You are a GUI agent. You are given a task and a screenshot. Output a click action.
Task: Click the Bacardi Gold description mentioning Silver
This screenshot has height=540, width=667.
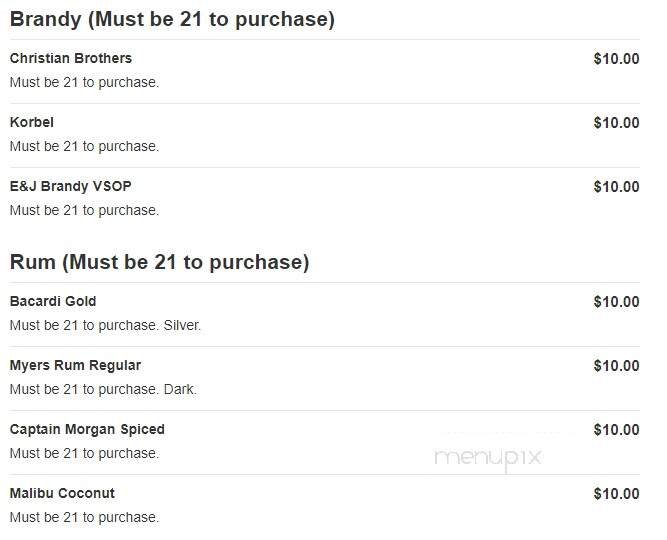[105, 325]
